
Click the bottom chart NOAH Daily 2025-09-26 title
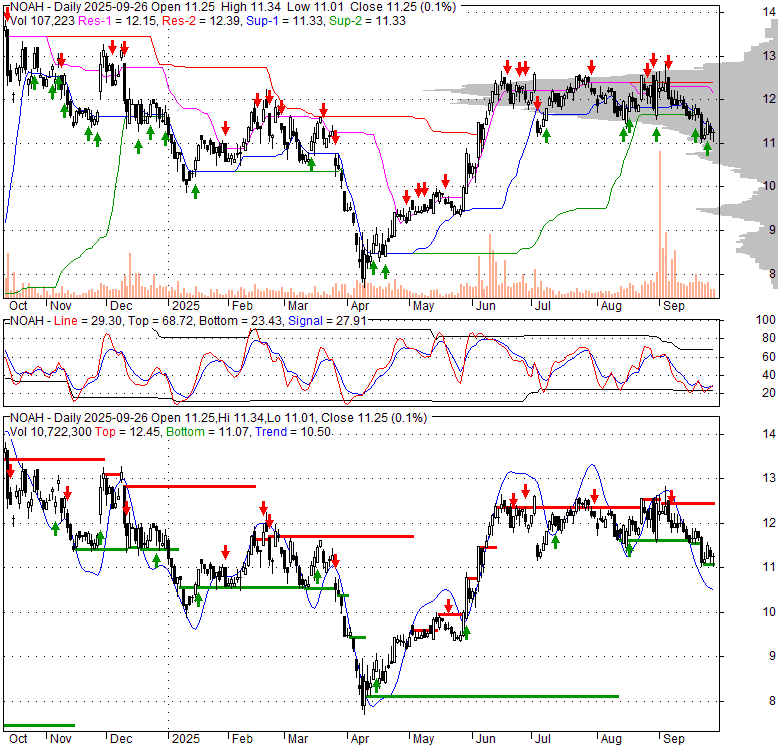click(x=218, y=418)
